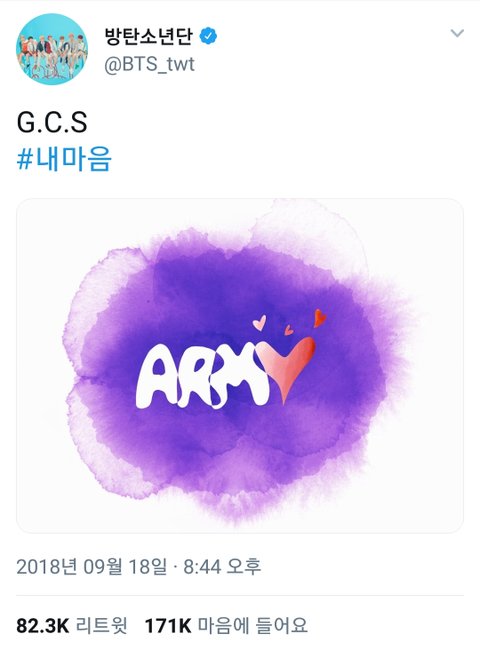
Task: View the 171K likes count
Action: 167,626
